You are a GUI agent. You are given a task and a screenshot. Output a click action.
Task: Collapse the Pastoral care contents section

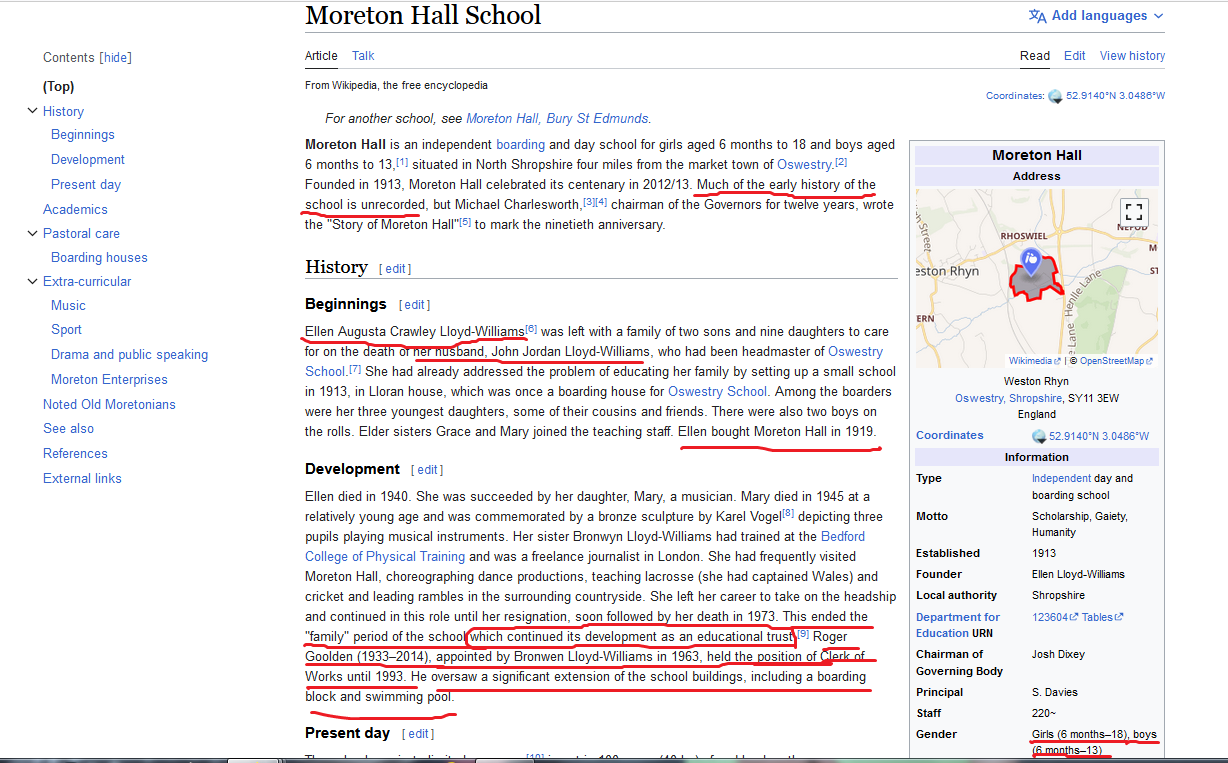pyautogui.click(x=32, y=233)
